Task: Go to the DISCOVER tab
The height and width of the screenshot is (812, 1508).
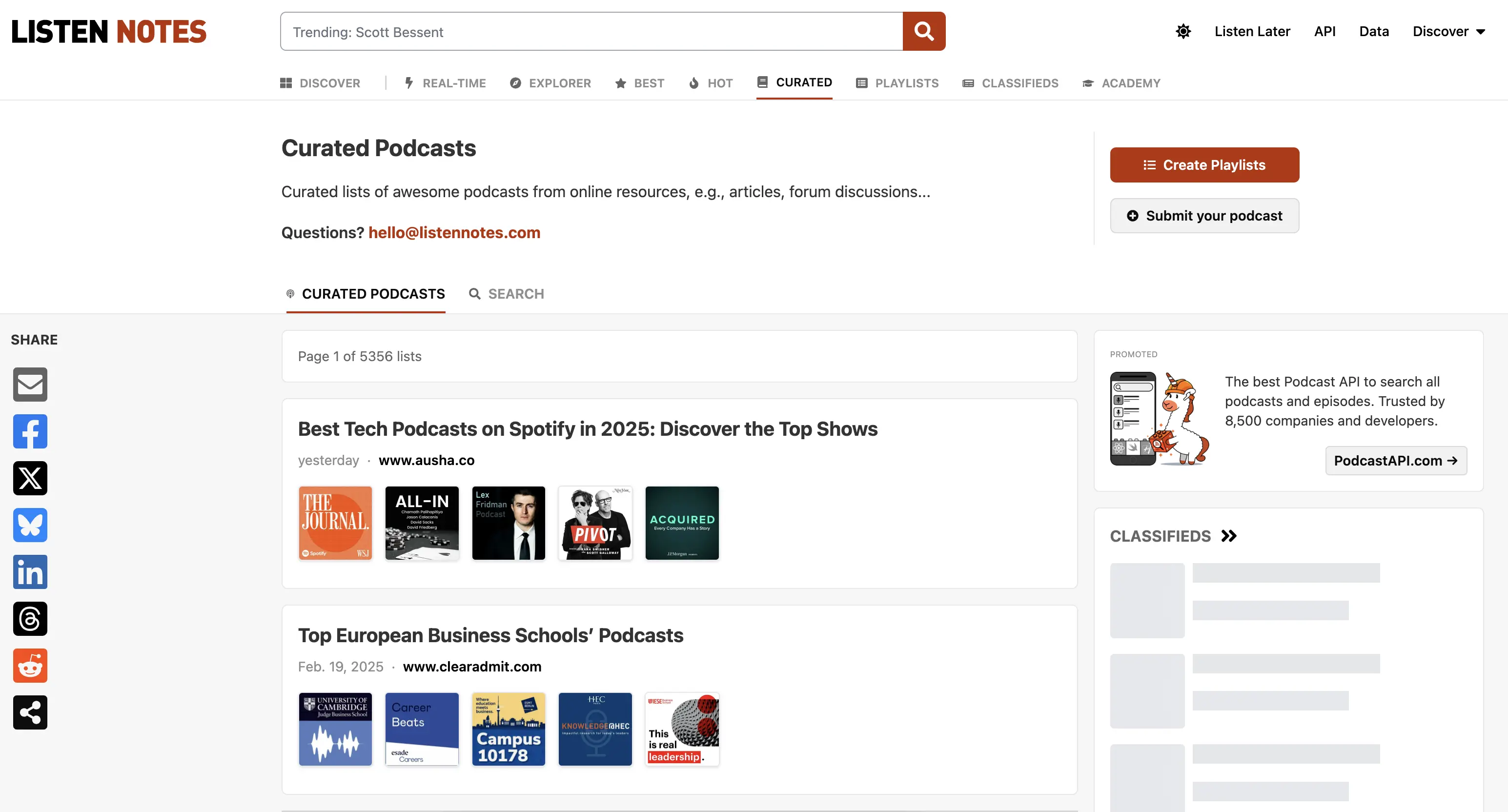Action: click(320, 83)
